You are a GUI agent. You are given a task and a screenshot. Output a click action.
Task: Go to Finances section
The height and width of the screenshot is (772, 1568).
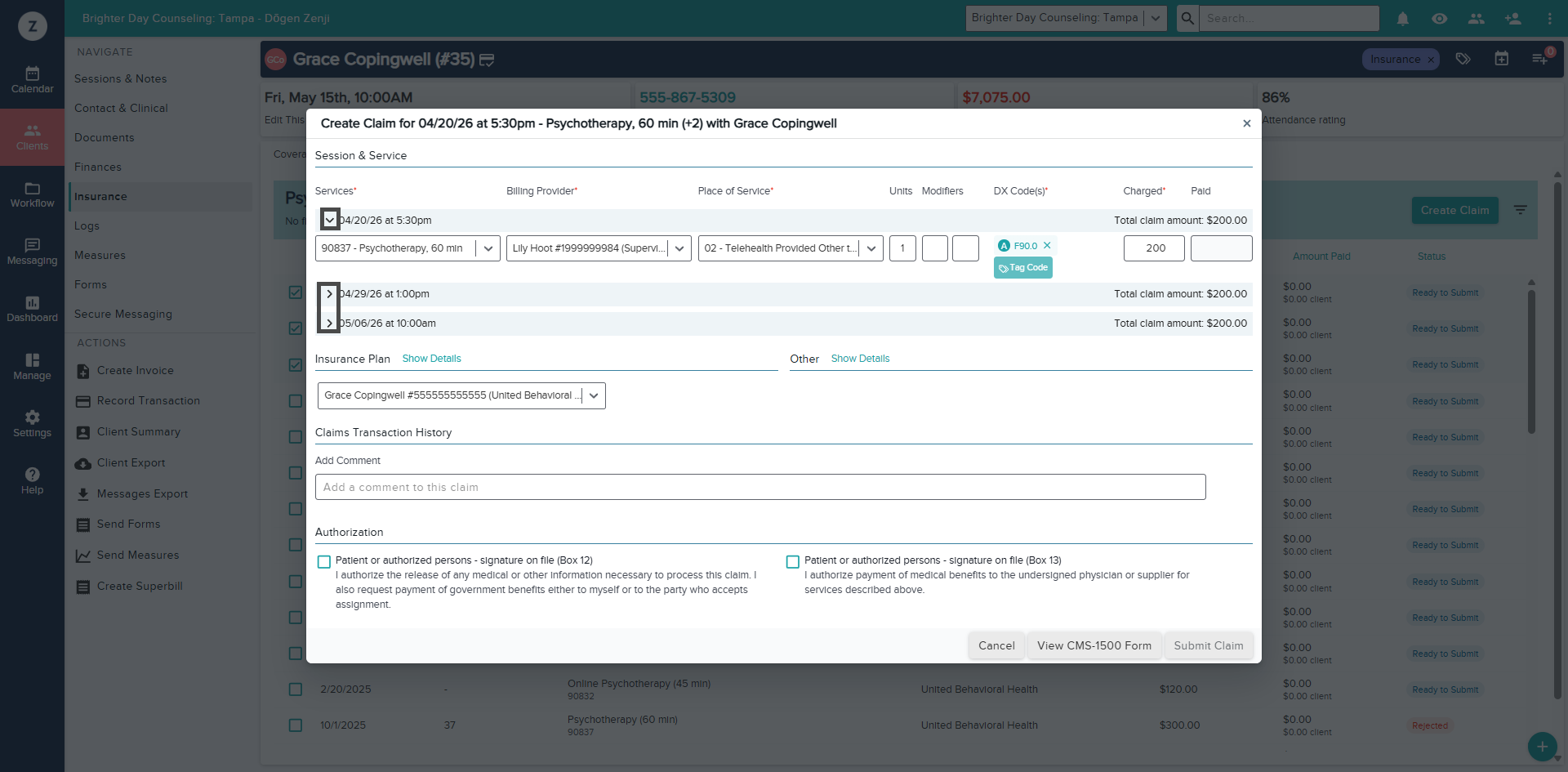point(98,167)
